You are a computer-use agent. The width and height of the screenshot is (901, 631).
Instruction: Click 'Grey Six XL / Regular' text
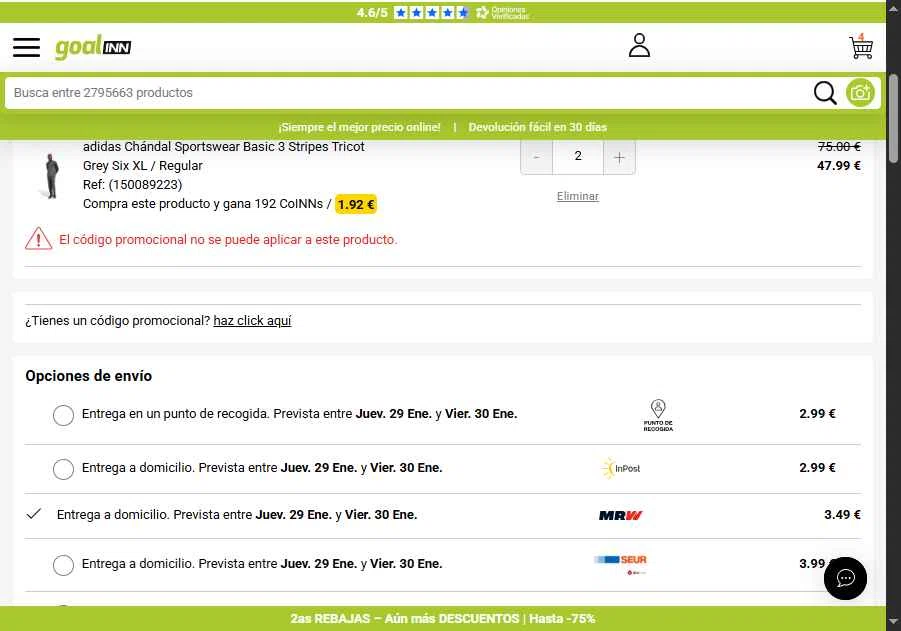point(143,166)
